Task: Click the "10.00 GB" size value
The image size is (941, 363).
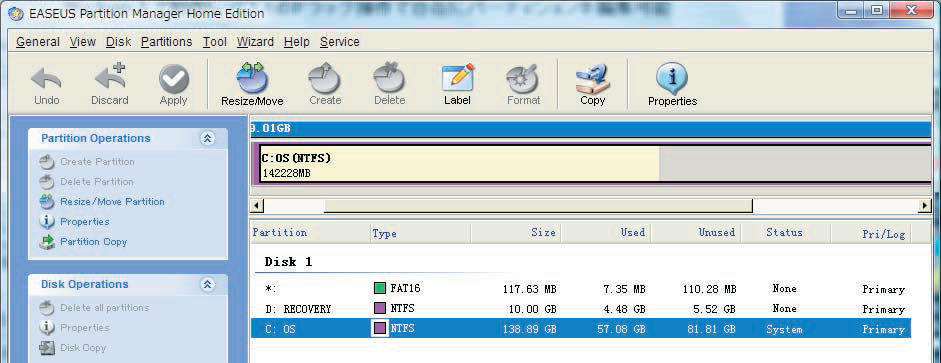Action: (x=533, y=309)
